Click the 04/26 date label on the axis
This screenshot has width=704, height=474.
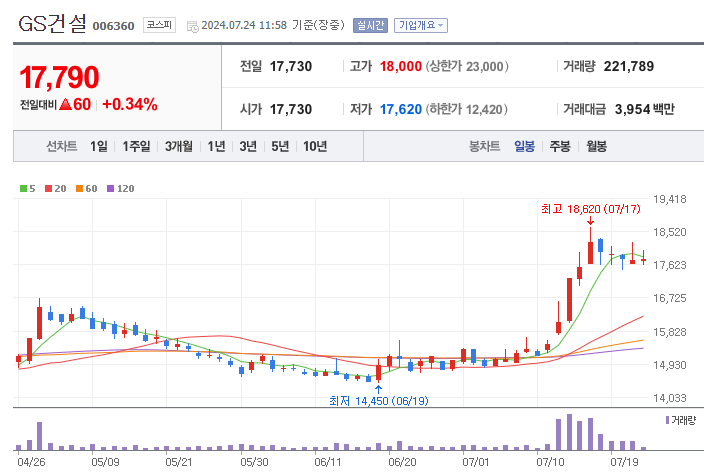coord(31,462)
